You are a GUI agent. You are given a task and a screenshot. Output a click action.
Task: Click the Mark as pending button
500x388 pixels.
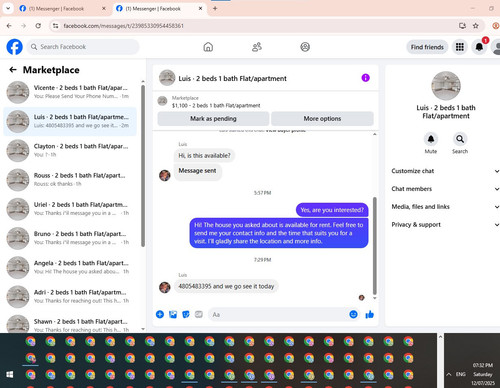213,119
